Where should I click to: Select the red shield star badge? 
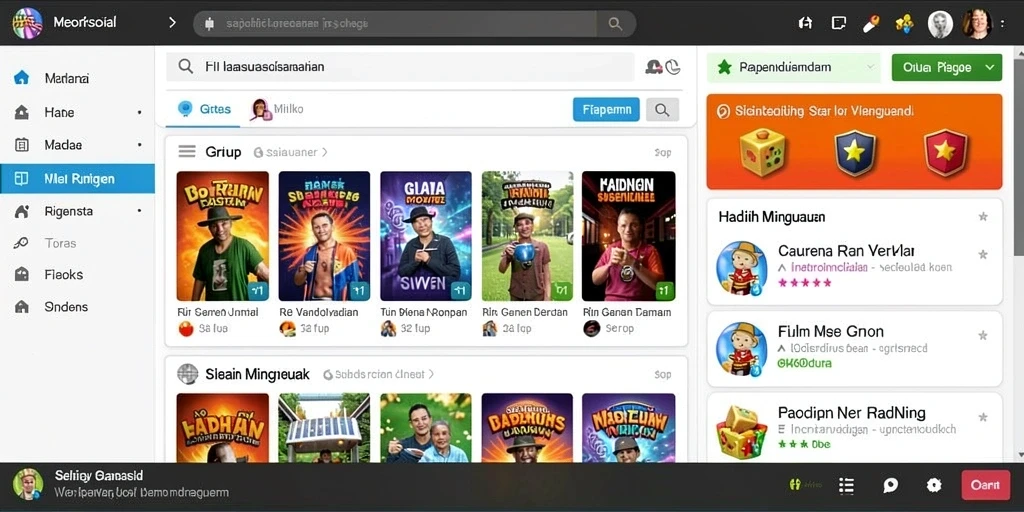(945, 152)
